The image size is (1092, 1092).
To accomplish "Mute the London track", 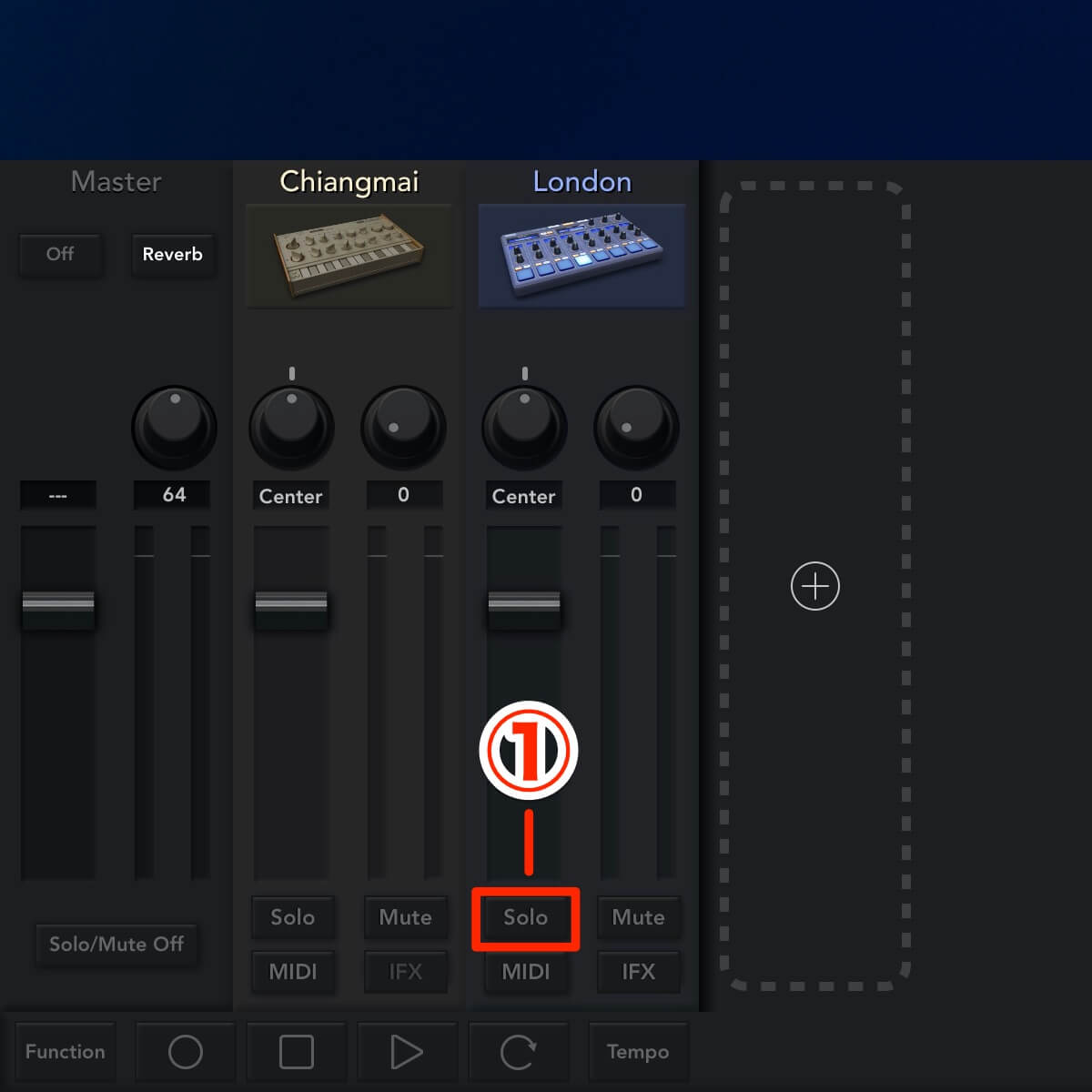I will (639, 917).
